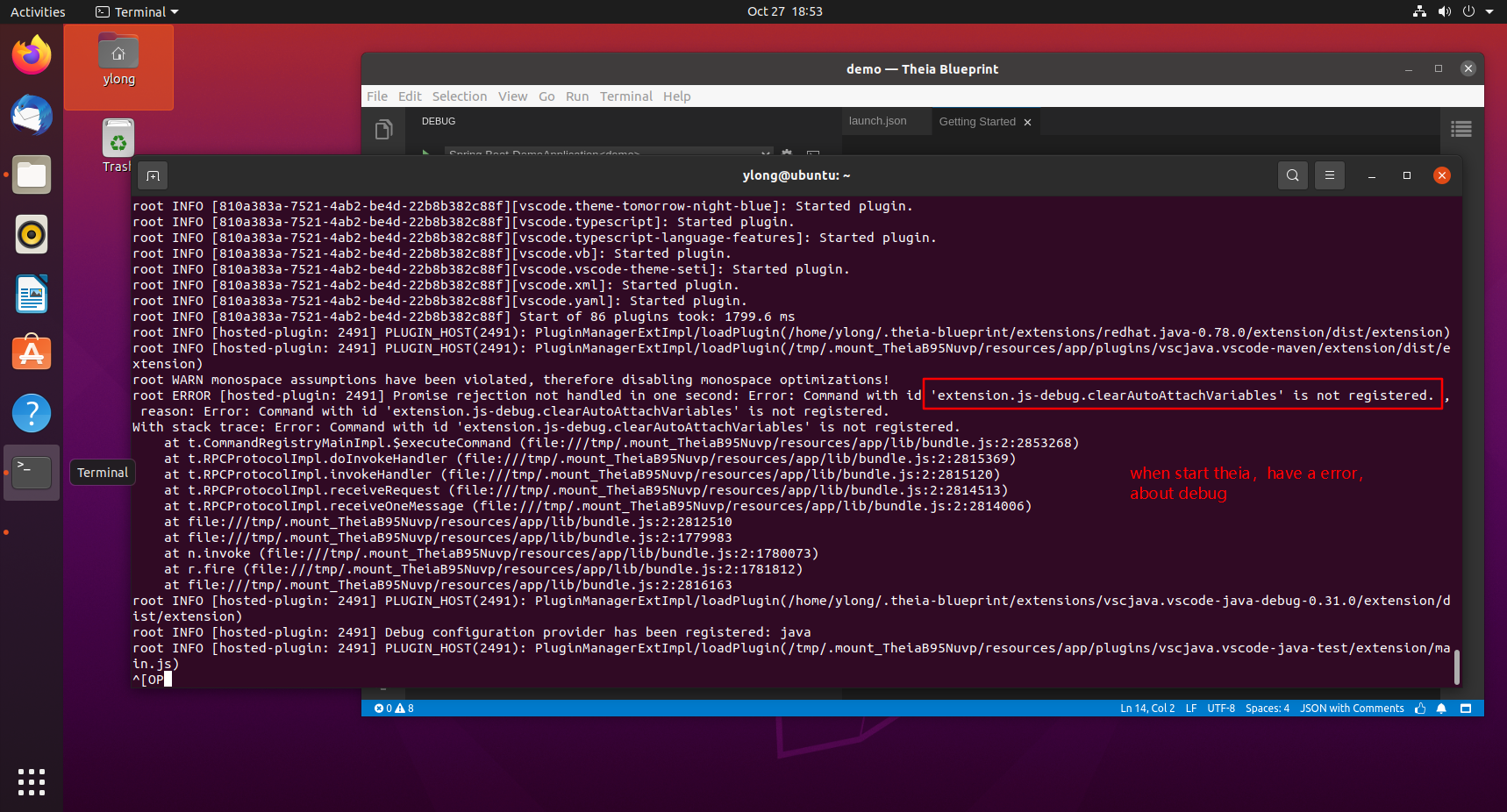The height and width of the screenshot is (812, 1507).
Task: Click the terminal scrollbar on the right
Action: (x=1455, y=666)
